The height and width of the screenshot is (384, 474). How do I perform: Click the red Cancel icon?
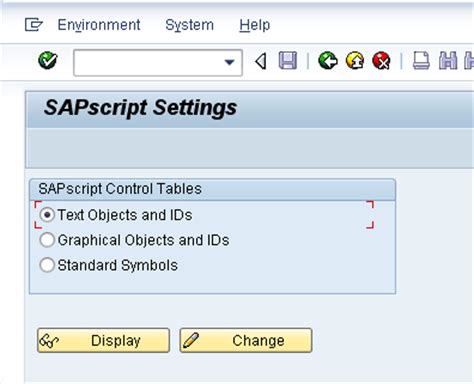click(381, 61)
